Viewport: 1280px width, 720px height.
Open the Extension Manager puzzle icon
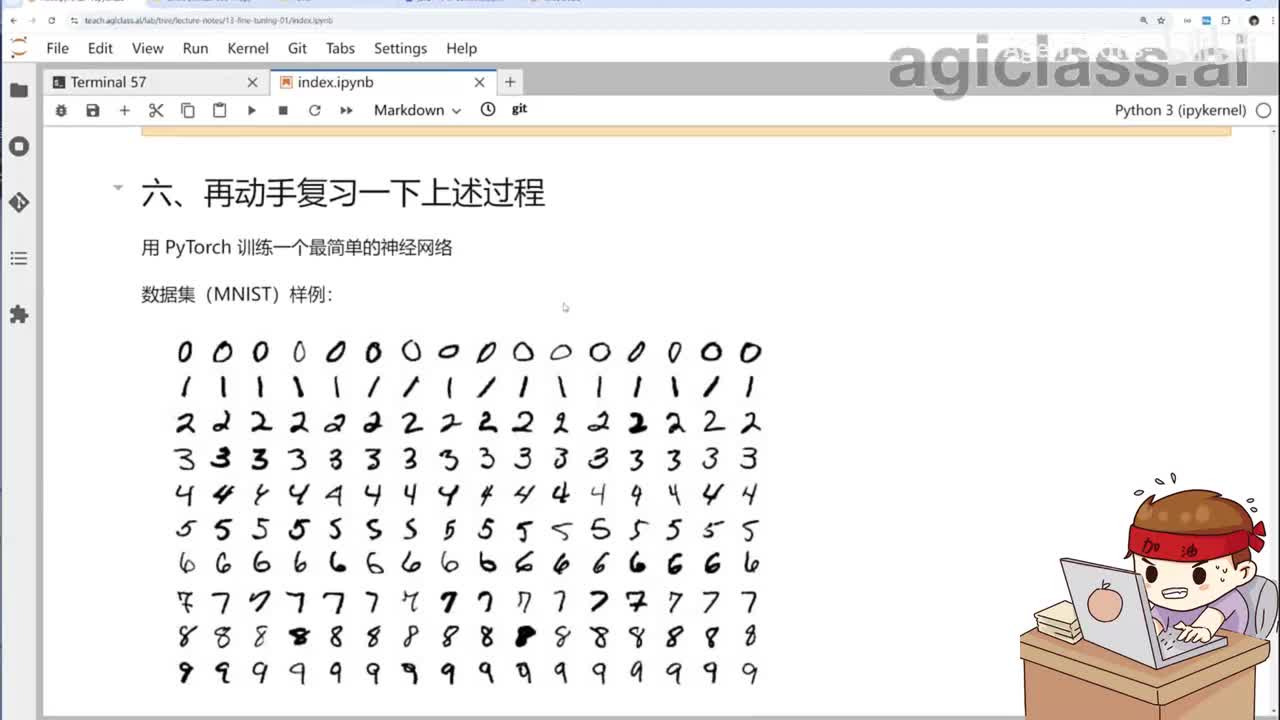click(x=19, y=314)
